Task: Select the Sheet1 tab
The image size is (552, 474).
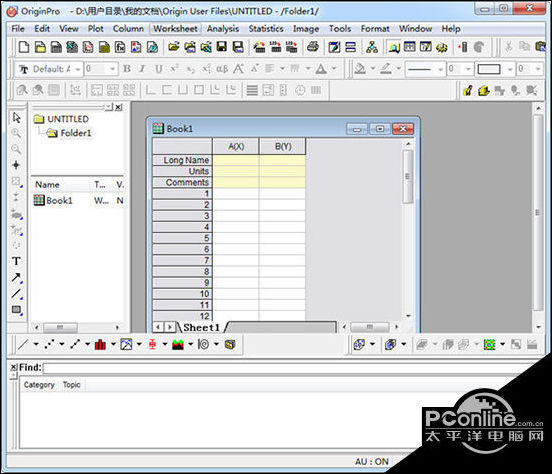Action: click(x=201, y=328)
